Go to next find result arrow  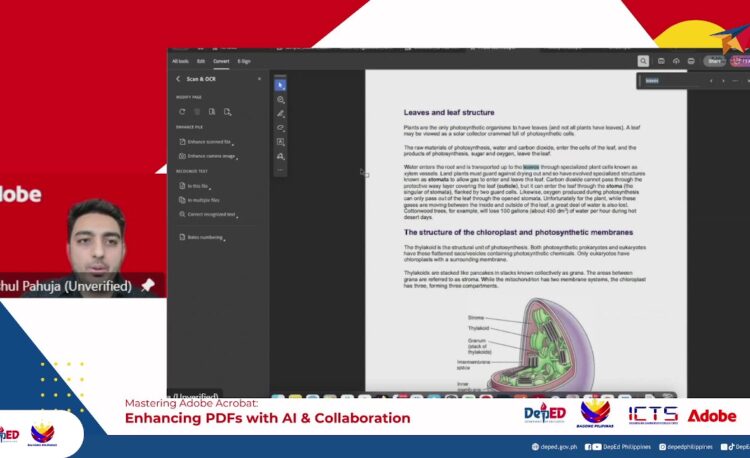723,81
